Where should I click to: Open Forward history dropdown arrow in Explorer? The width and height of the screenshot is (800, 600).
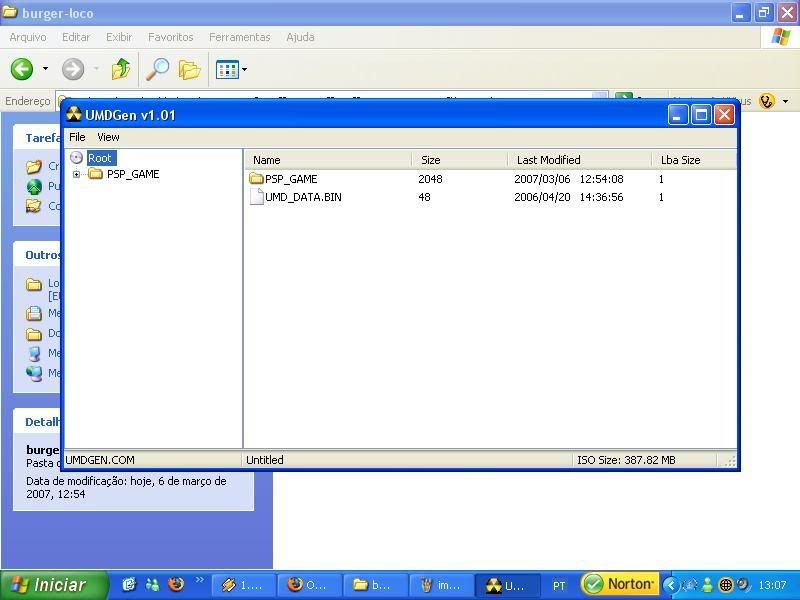[96, 68]
